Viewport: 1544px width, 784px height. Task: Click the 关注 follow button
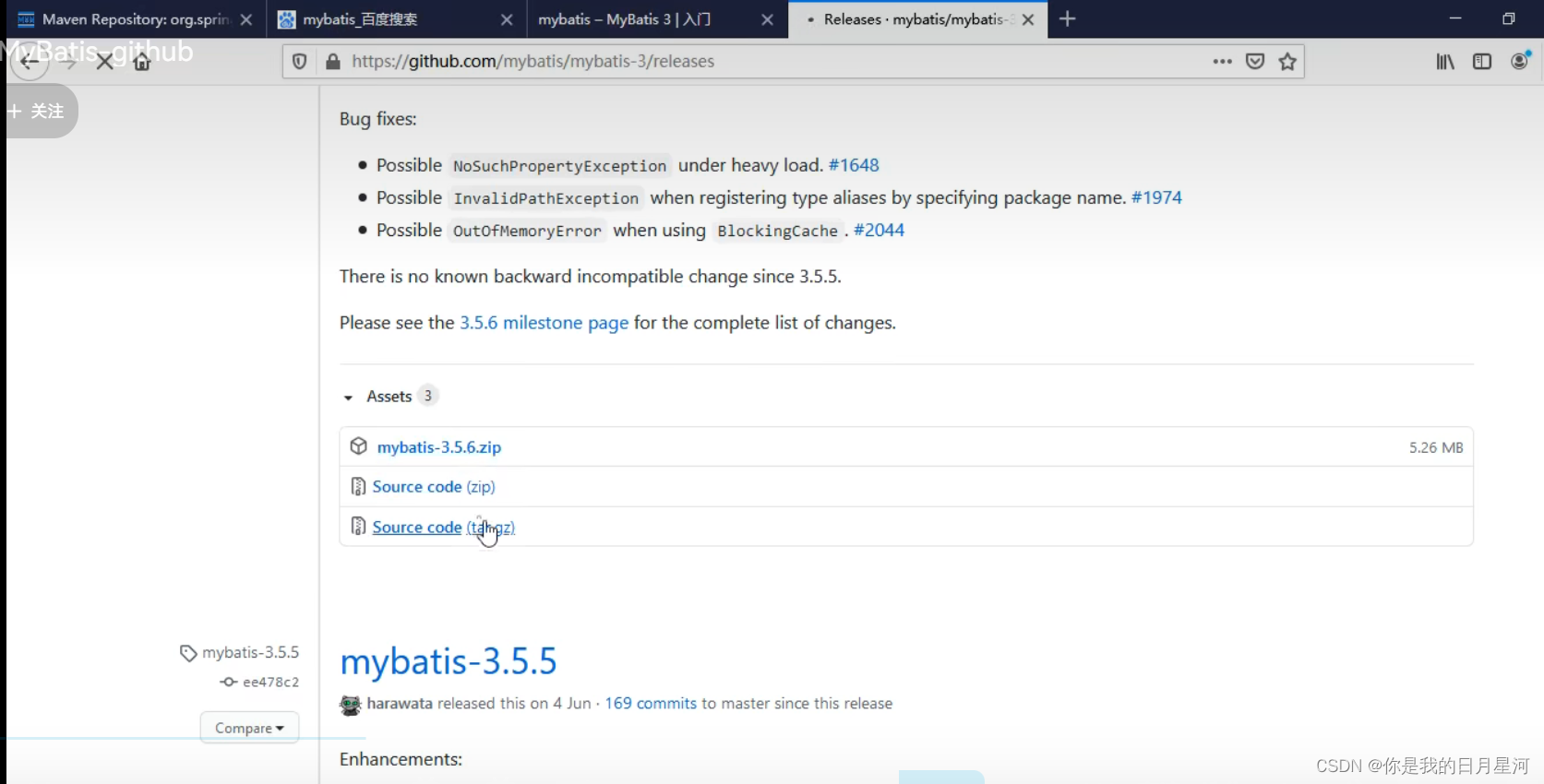(x=38, y=112)
